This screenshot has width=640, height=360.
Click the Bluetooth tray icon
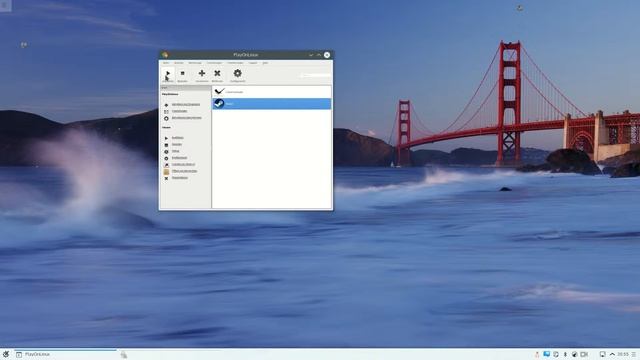click(565, 354)
